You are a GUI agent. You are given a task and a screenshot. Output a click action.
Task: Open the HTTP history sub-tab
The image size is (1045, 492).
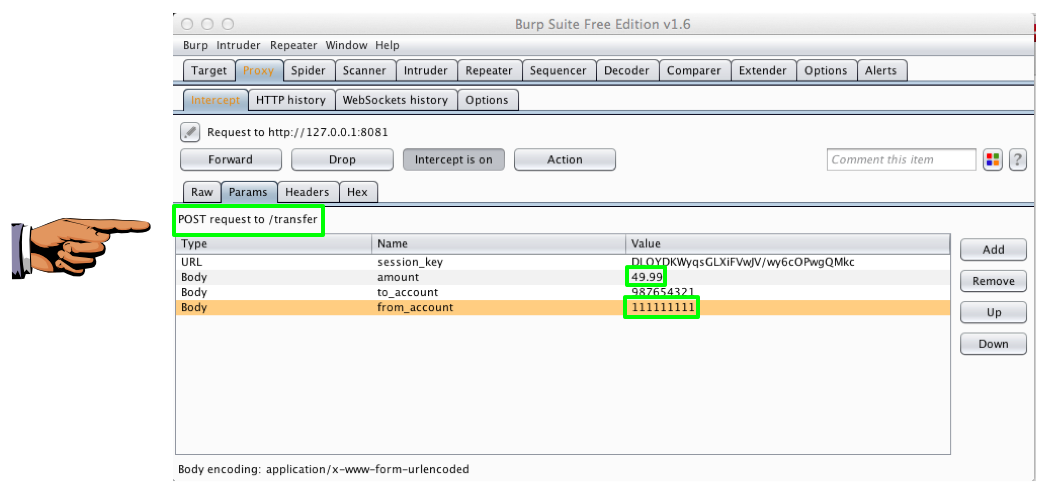(291, 100)
